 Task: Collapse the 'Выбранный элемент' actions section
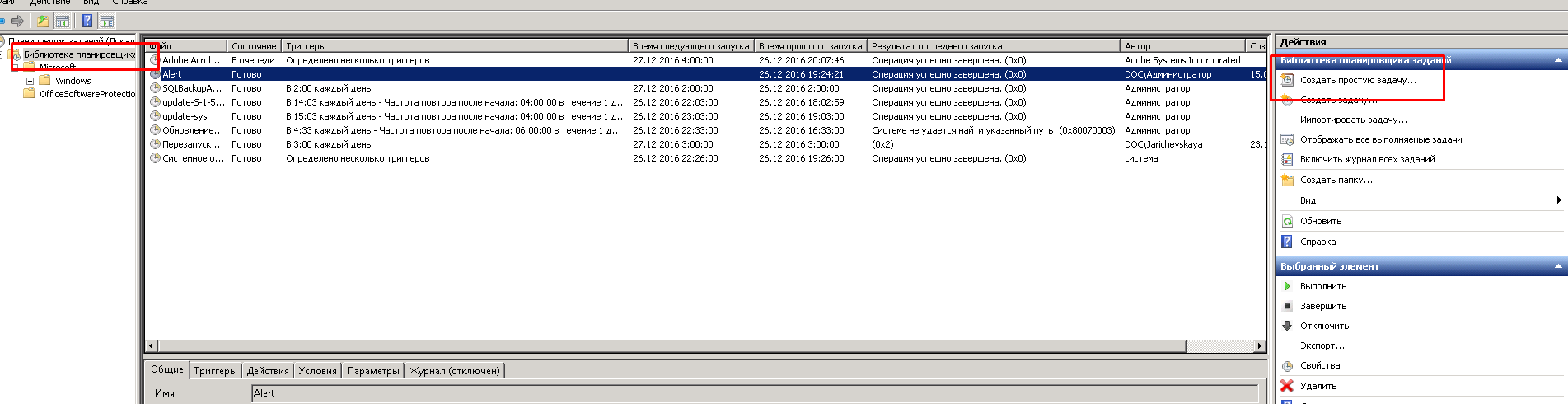(1557, 266)
